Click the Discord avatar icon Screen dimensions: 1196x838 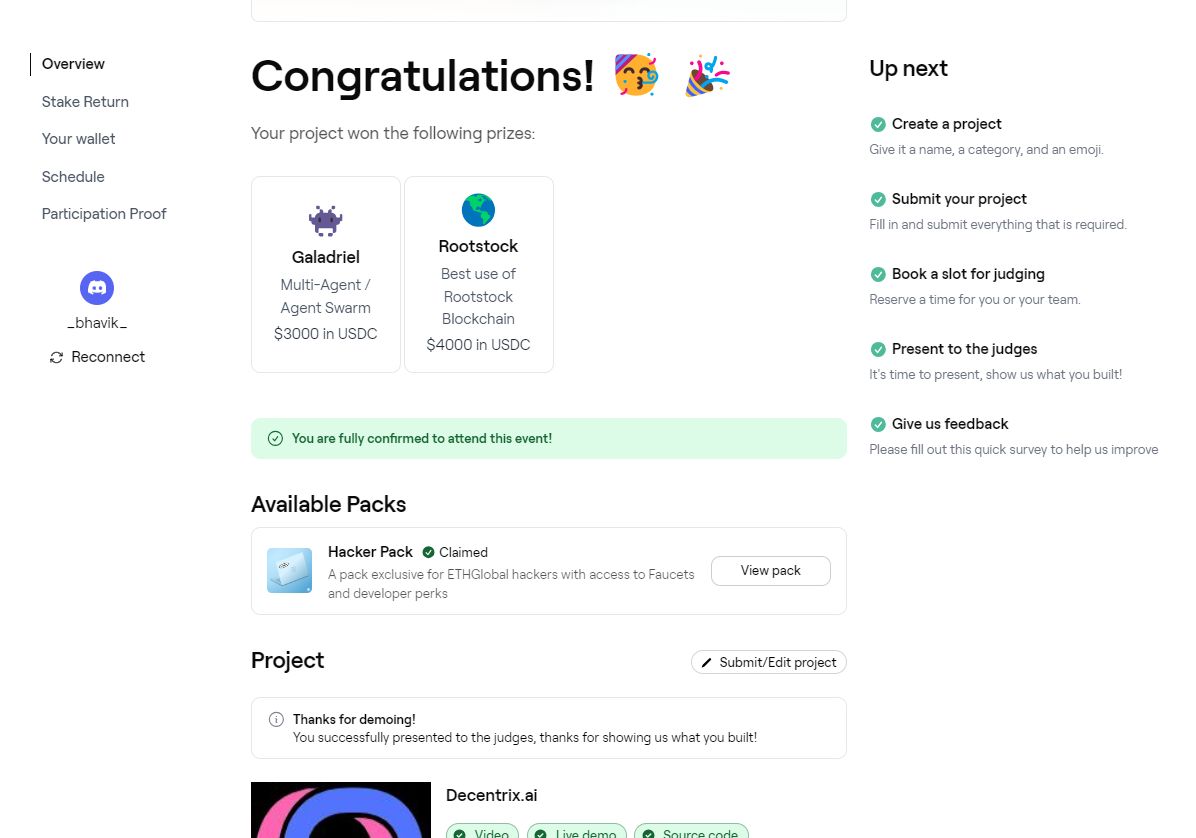pyautogui.click(x=97, y=288)
